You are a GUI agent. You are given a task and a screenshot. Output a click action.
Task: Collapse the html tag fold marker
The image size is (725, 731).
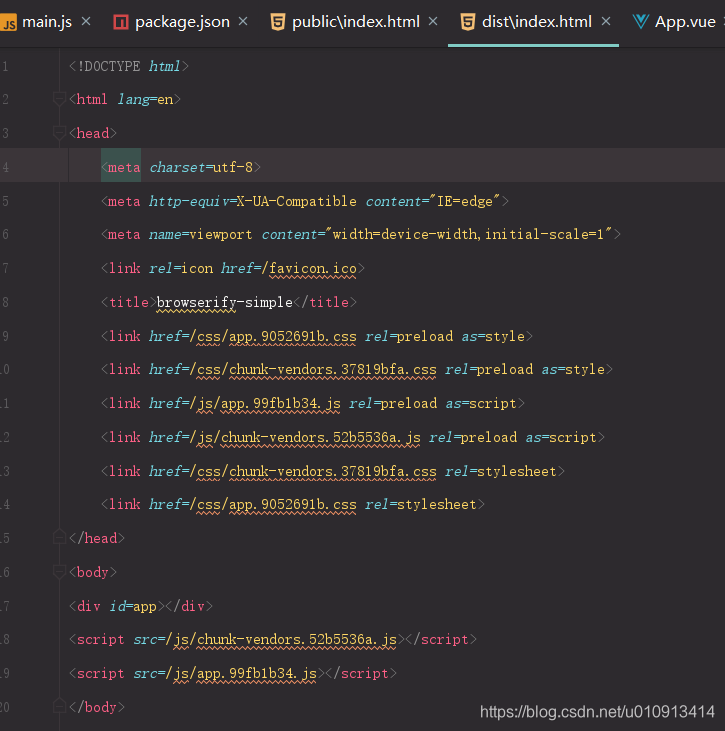pos(59,99)
